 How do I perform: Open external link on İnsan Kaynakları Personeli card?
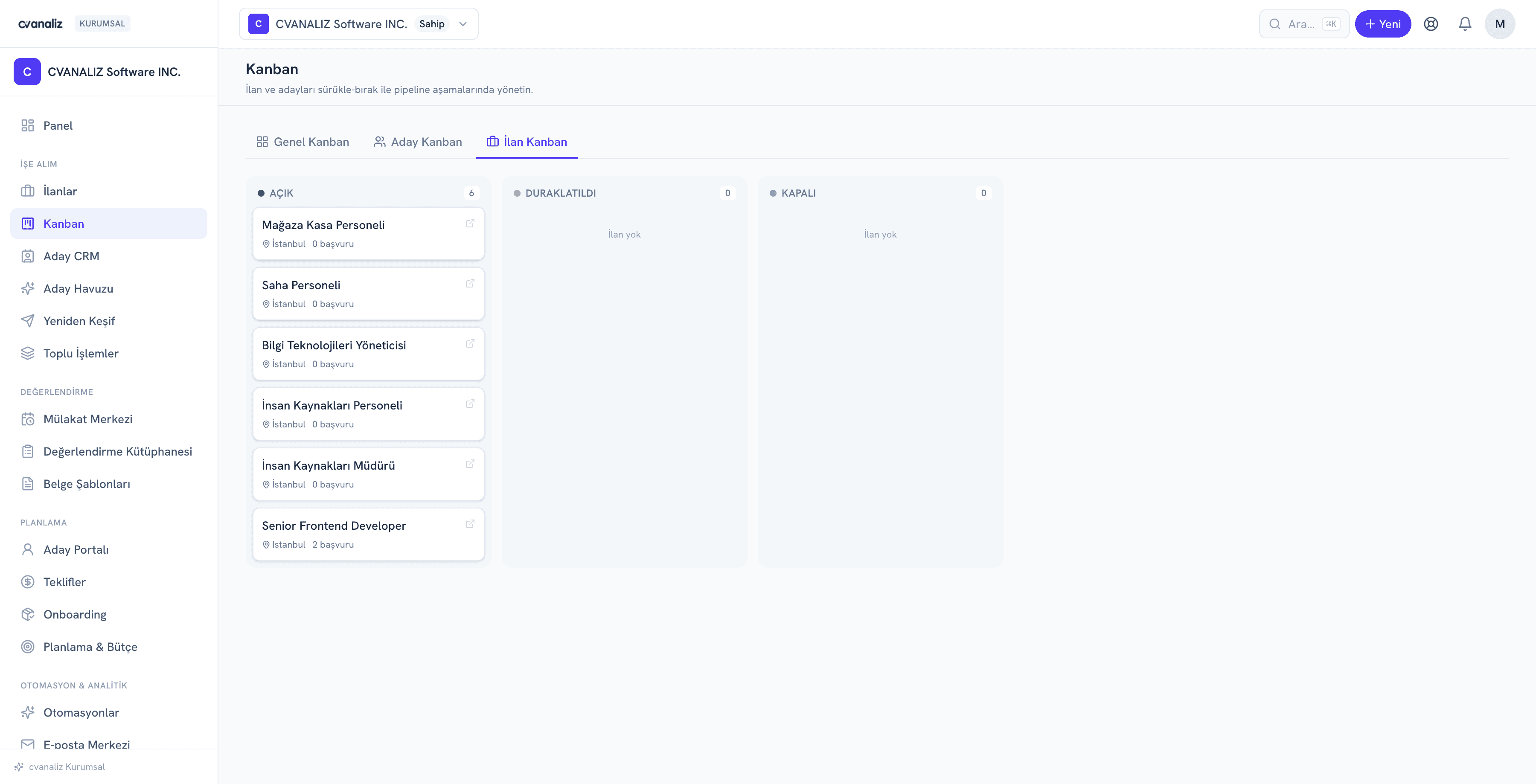click(x=470, y=404)
